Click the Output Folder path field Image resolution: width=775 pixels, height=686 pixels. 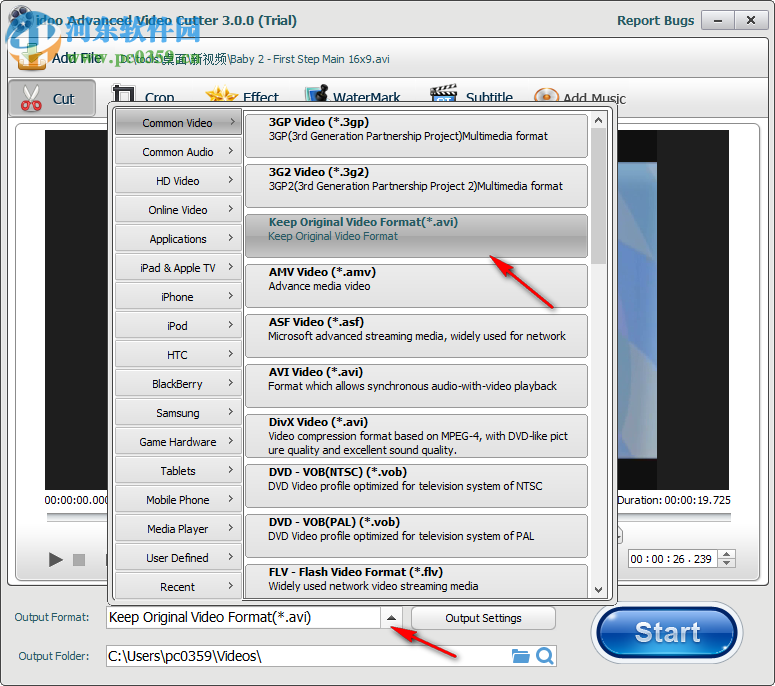pyautogui.click(x=308, y=656)
